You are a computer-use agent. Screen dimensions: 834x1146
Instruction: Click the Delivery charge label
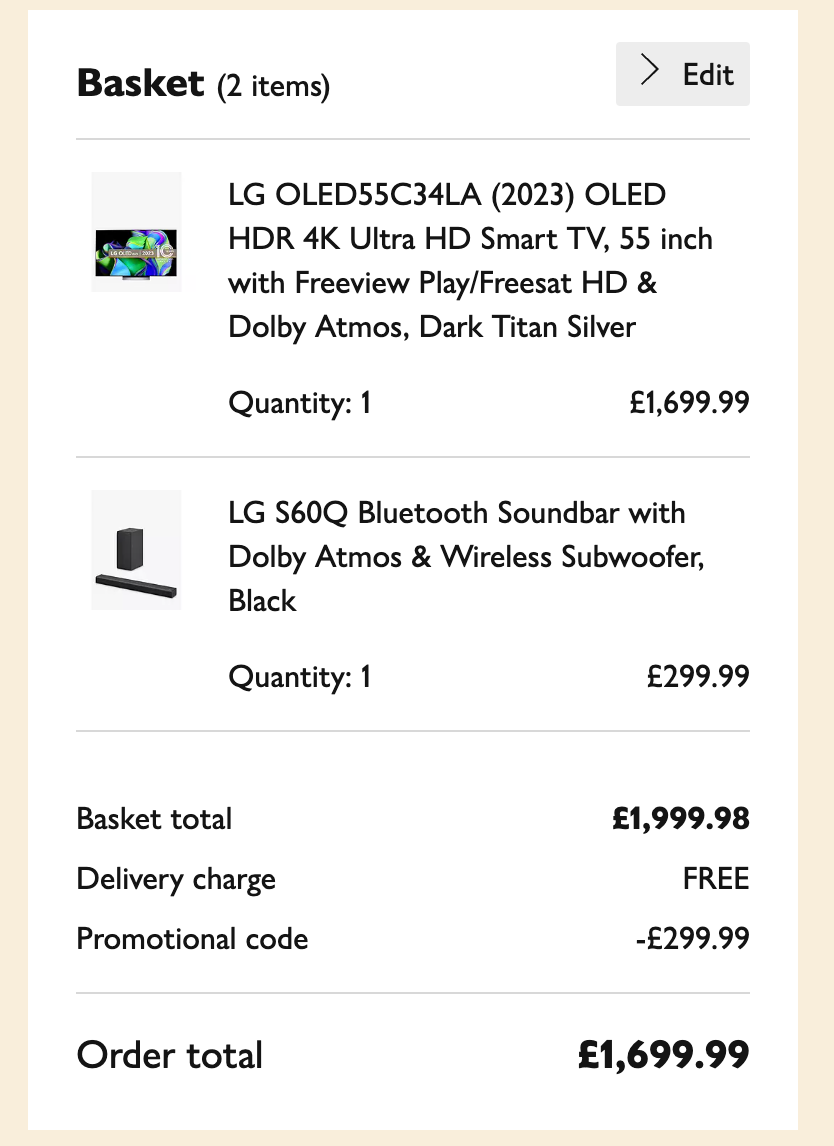(176, 880)
